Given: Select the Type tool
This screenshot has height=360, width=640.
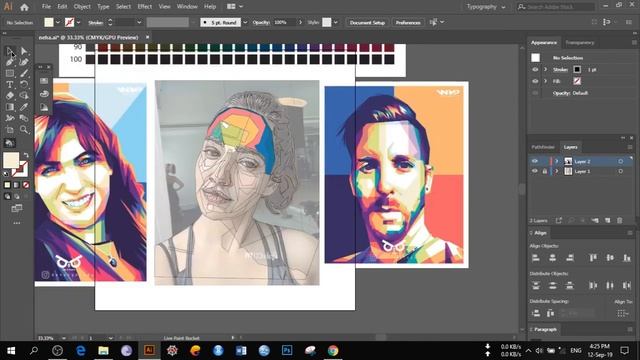Looking at the screenshot, I should [x=10, y=84].
